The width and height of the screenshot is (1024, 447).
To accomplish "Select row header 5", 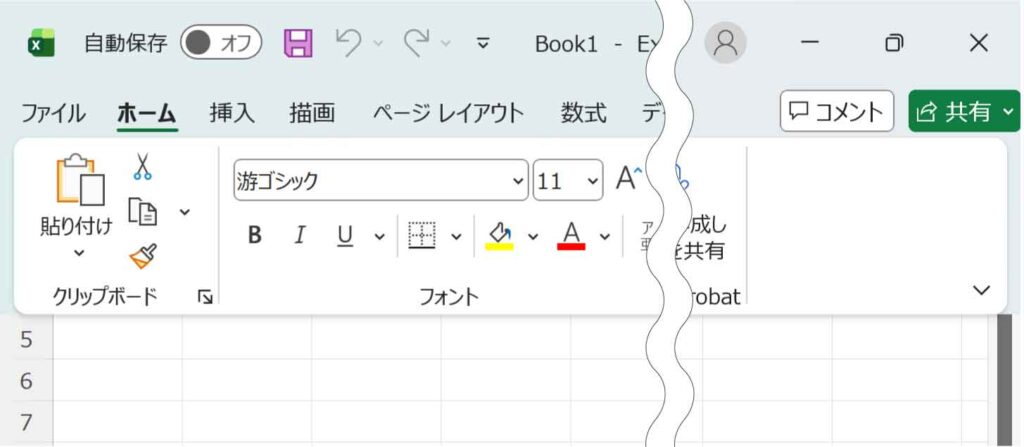I will point(26,339).
